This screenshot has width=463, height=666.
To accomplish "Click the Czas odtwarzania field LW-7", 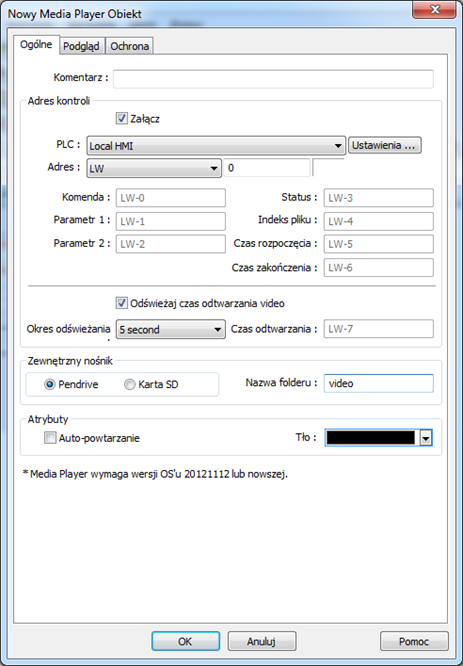I will click(x=378, y=329).
